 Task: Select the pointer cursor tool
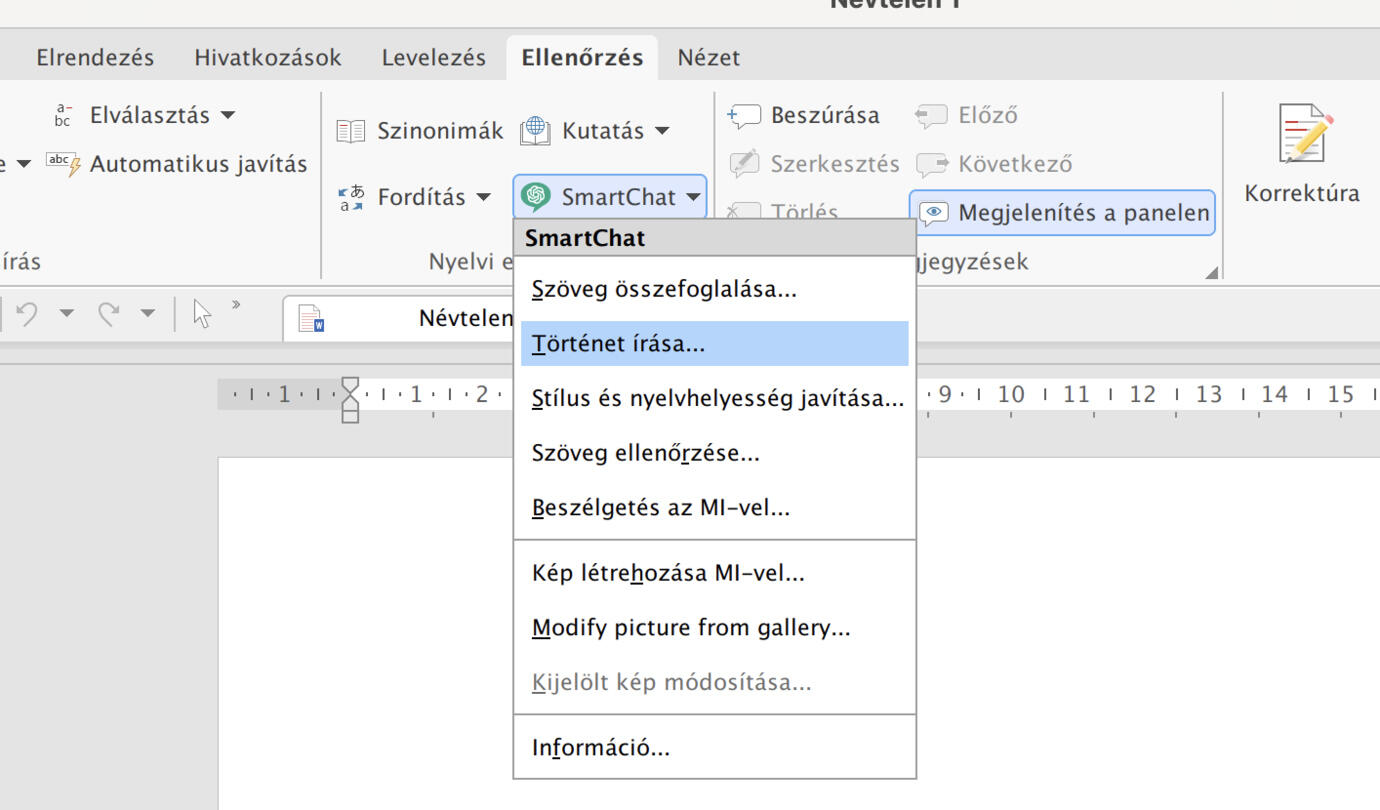click(202, 313)
